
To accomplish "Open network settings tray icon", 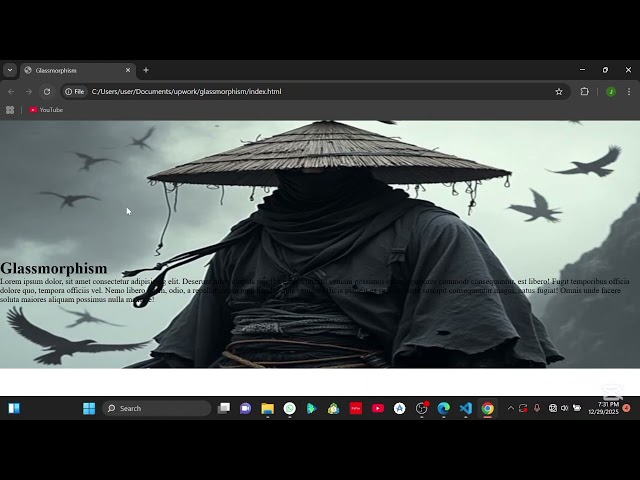I will pos(553,408).
